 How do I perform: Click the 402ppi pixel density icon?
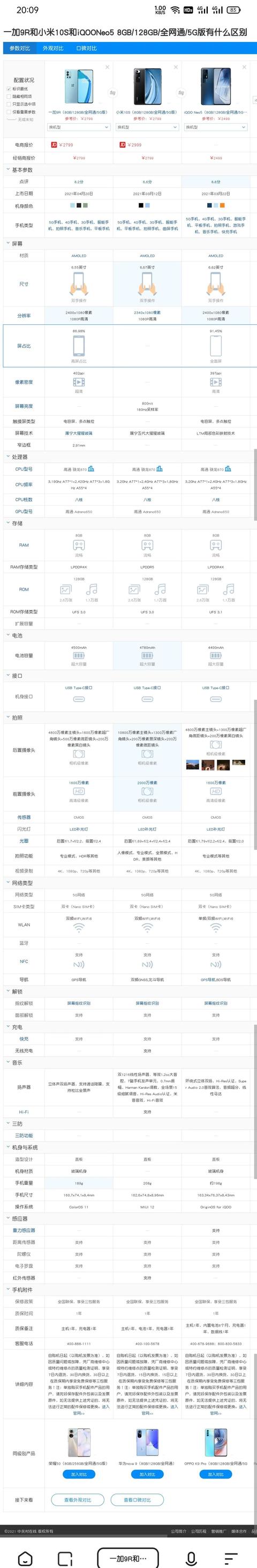[x=79, y=382]
